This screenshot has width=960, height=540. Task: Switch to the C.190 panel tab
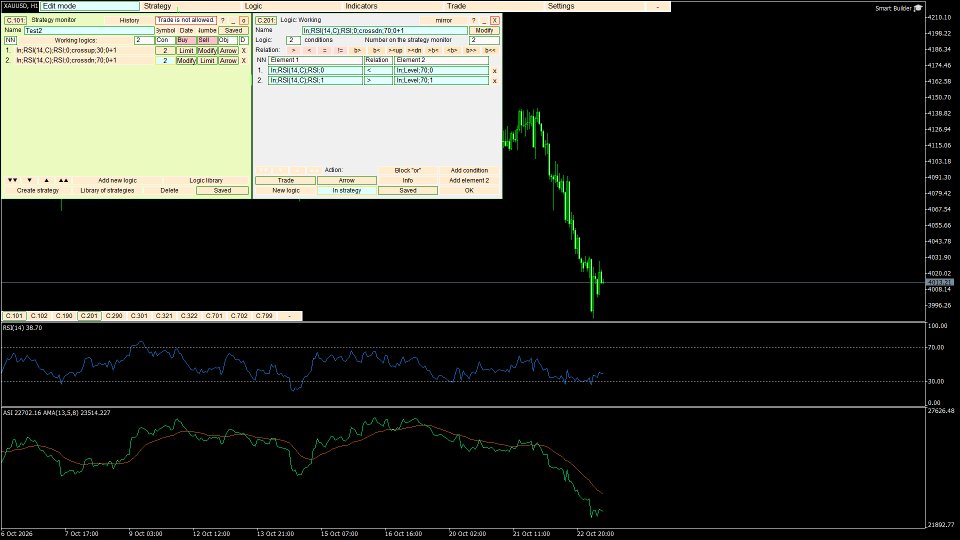(x=64, y=316)
